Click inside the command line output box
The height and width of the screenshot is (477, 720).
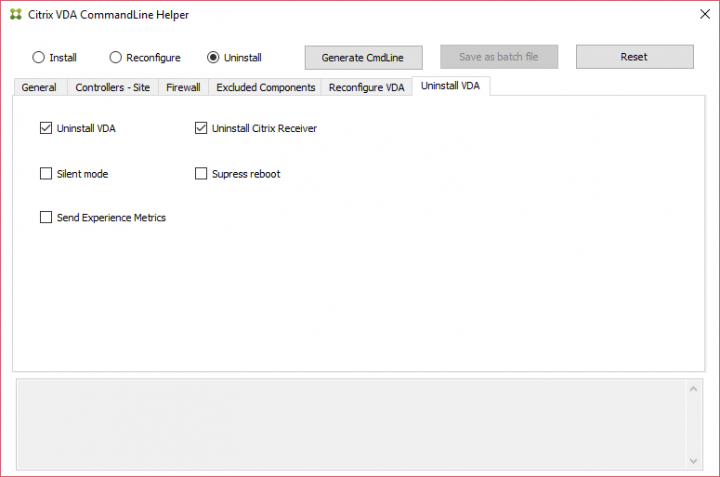tap(350, 423)
